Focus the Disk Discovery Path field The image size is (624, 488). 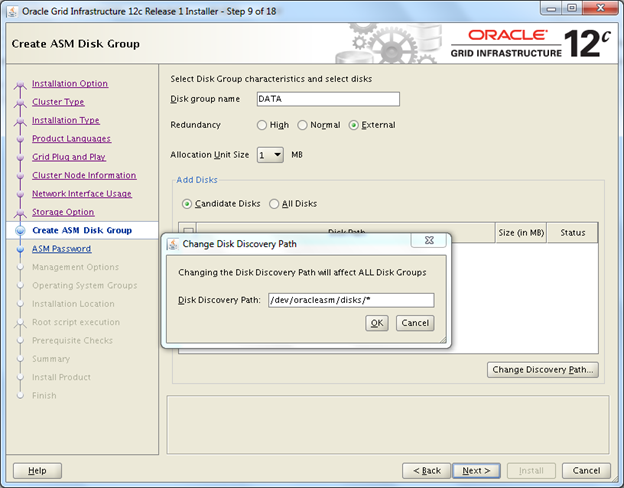[351, 300]
